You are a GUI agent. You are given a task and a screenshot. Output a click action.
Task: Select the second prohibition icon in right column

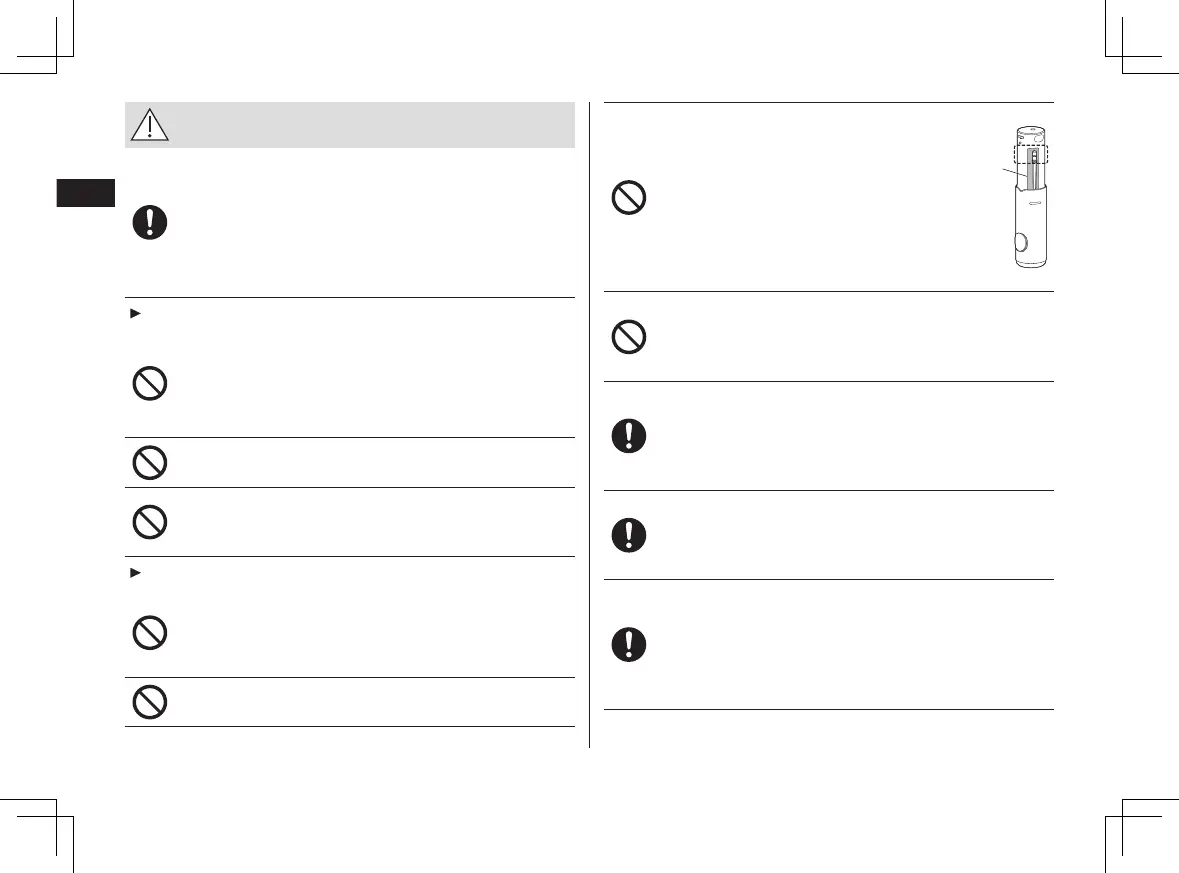[x=629, y=336]
